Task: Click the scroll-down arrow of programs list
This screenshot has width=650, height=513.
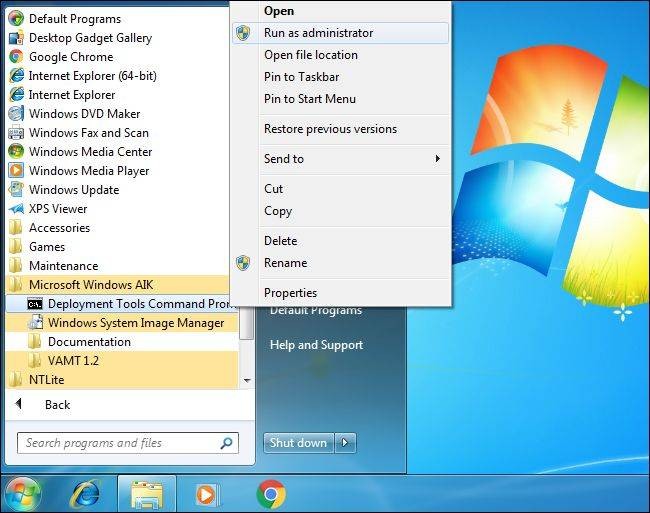Action: tap(247, 380)
